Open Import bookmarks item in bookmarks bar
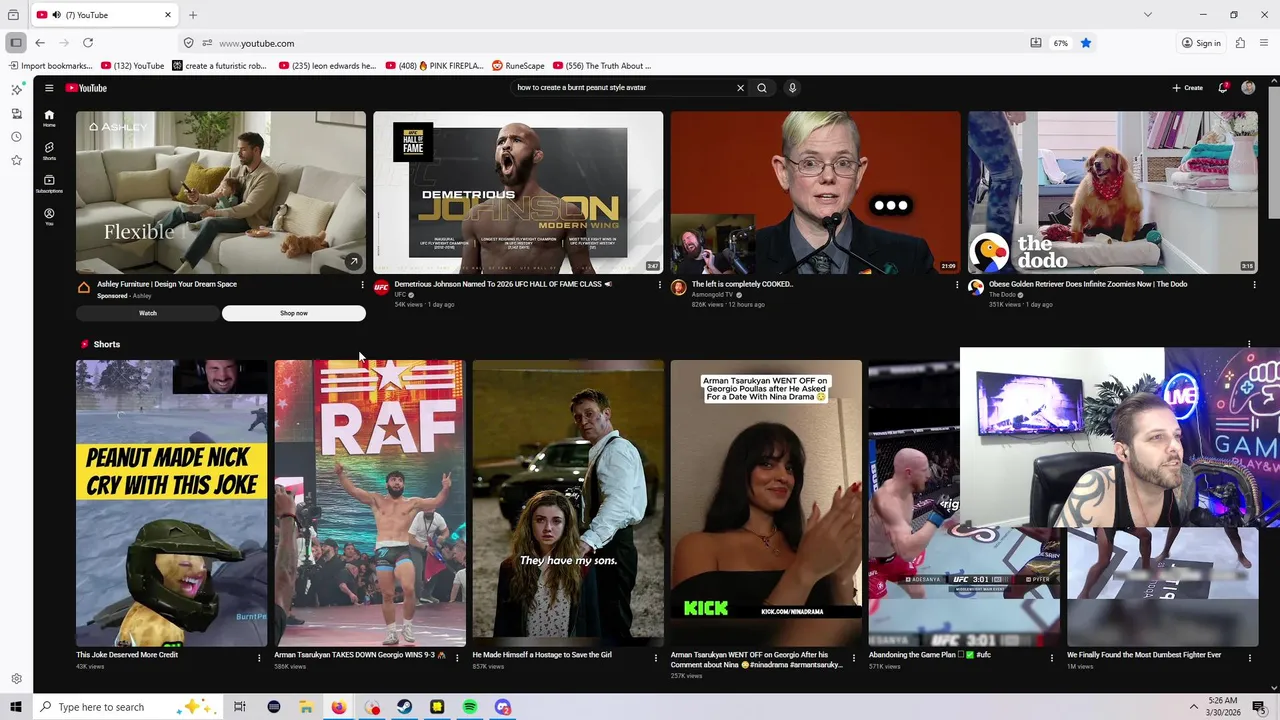This screenshot has width=1280, height=720. click(x=50, y=66)
